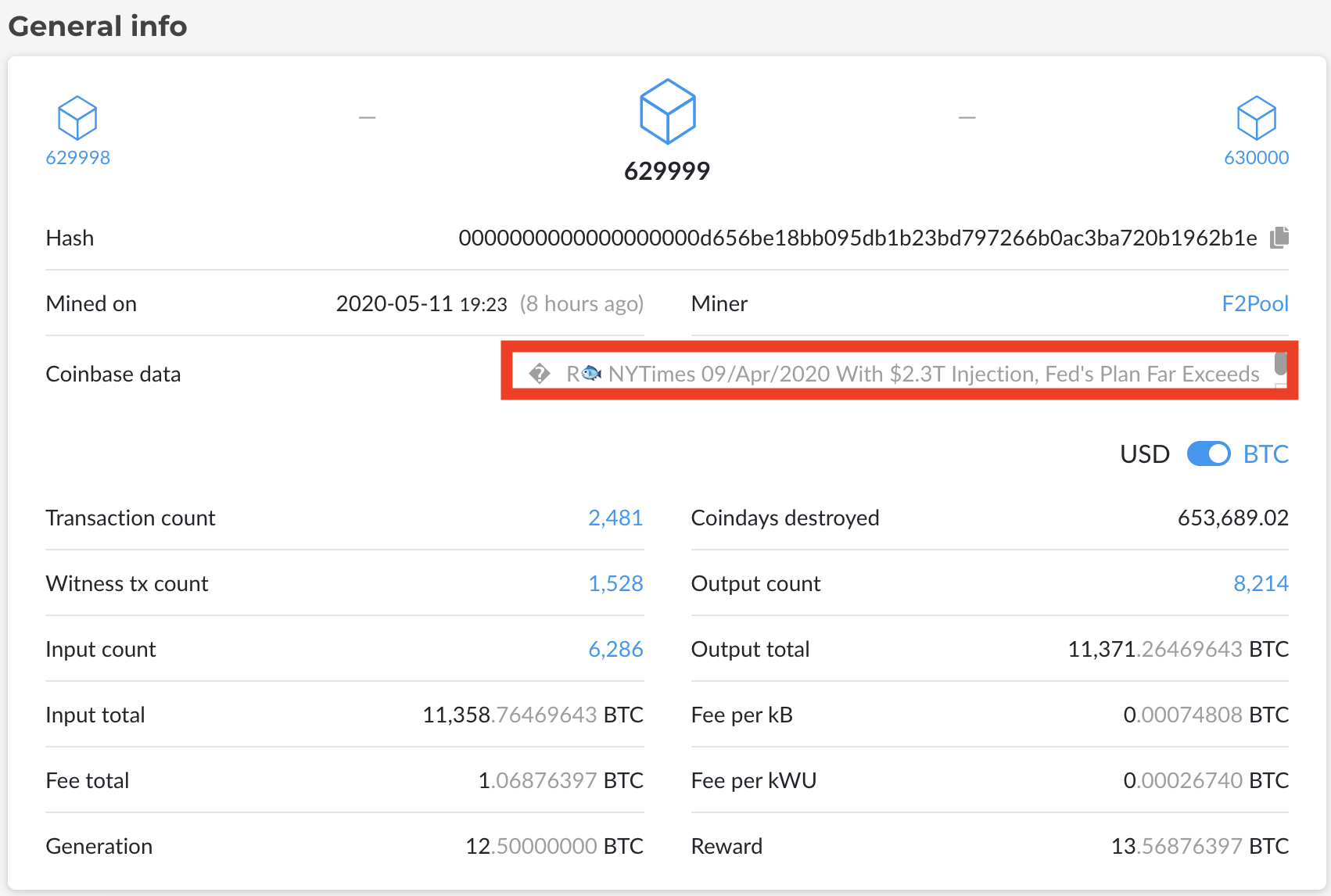Click the block hash value text
1331x896 pixels.
pos(857,238)
